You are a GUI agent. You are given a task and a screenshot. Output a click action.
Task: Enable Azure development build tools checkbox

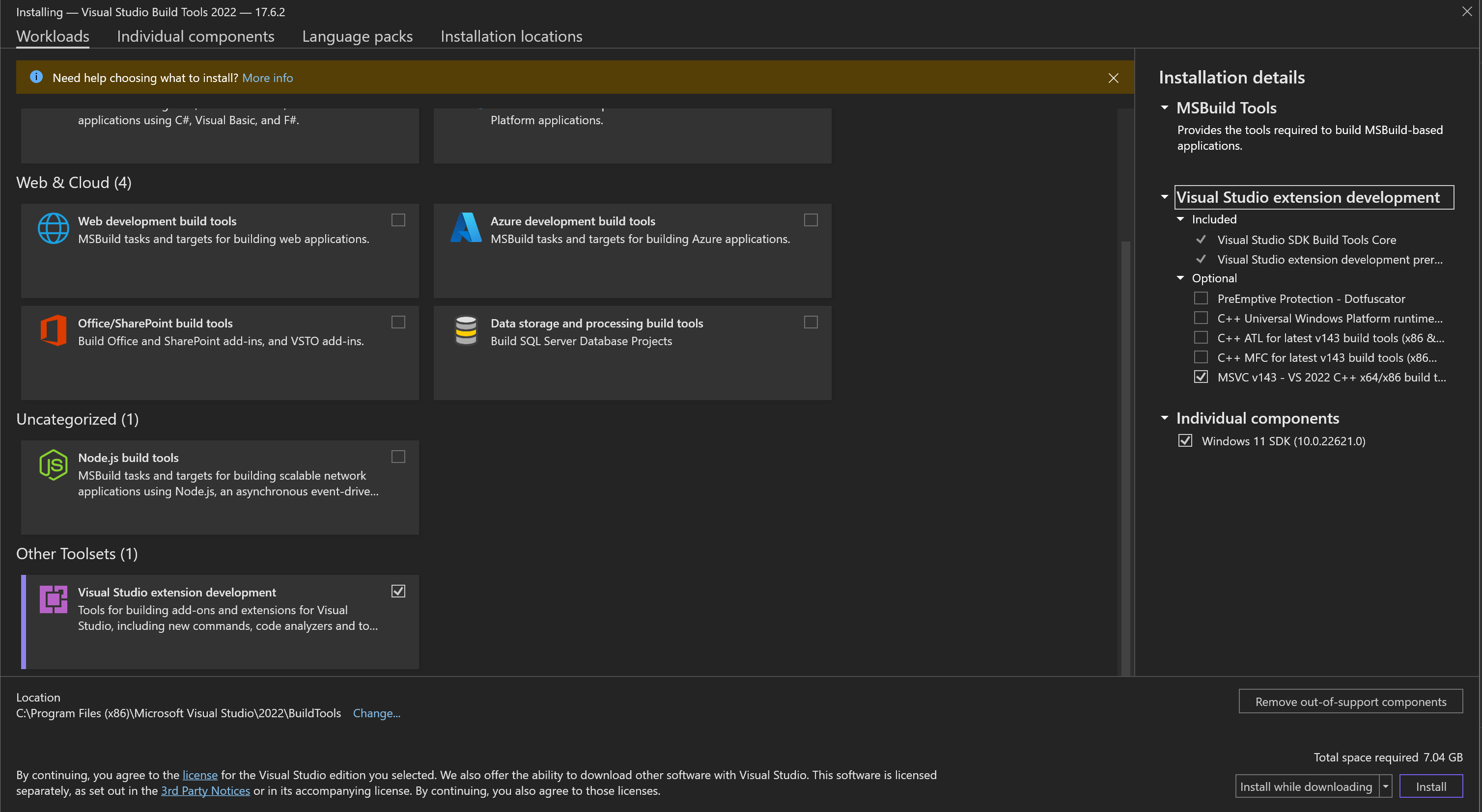(x=811, y=220)
